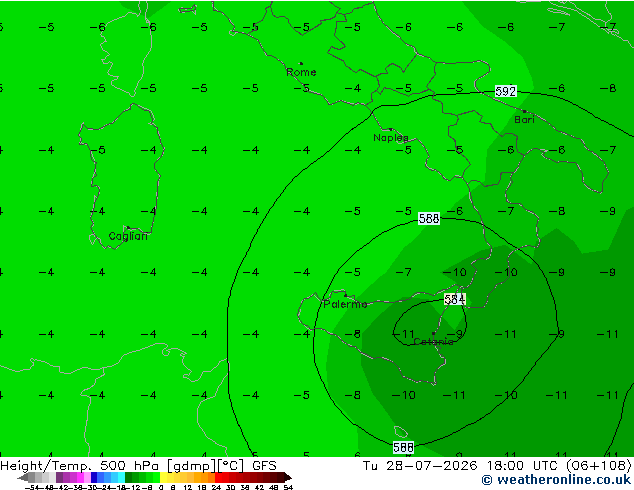Click the 588 contour label above Sicily
This screenshot has height=490, width=634.
429,219
